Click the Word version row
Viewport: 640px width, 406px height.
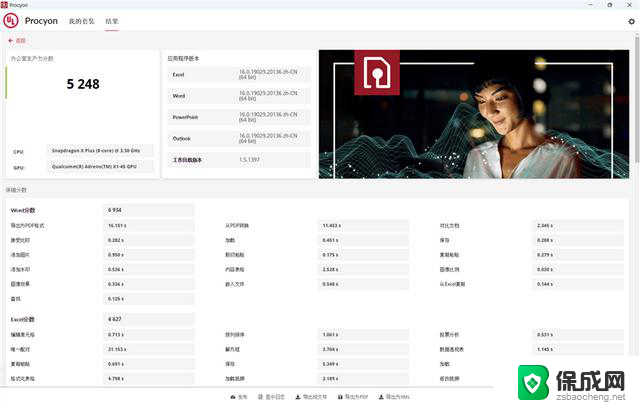[239, 96]
